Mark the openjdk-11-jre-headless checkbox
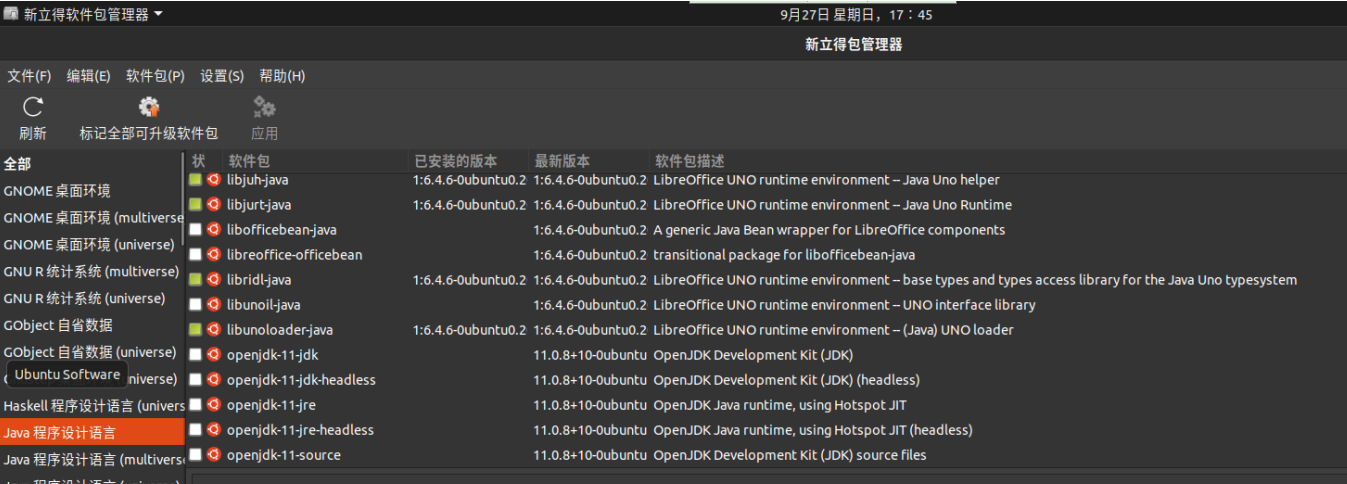This screenshot has height=484, width=1347. pyautogui.click(x=195, y=430)
